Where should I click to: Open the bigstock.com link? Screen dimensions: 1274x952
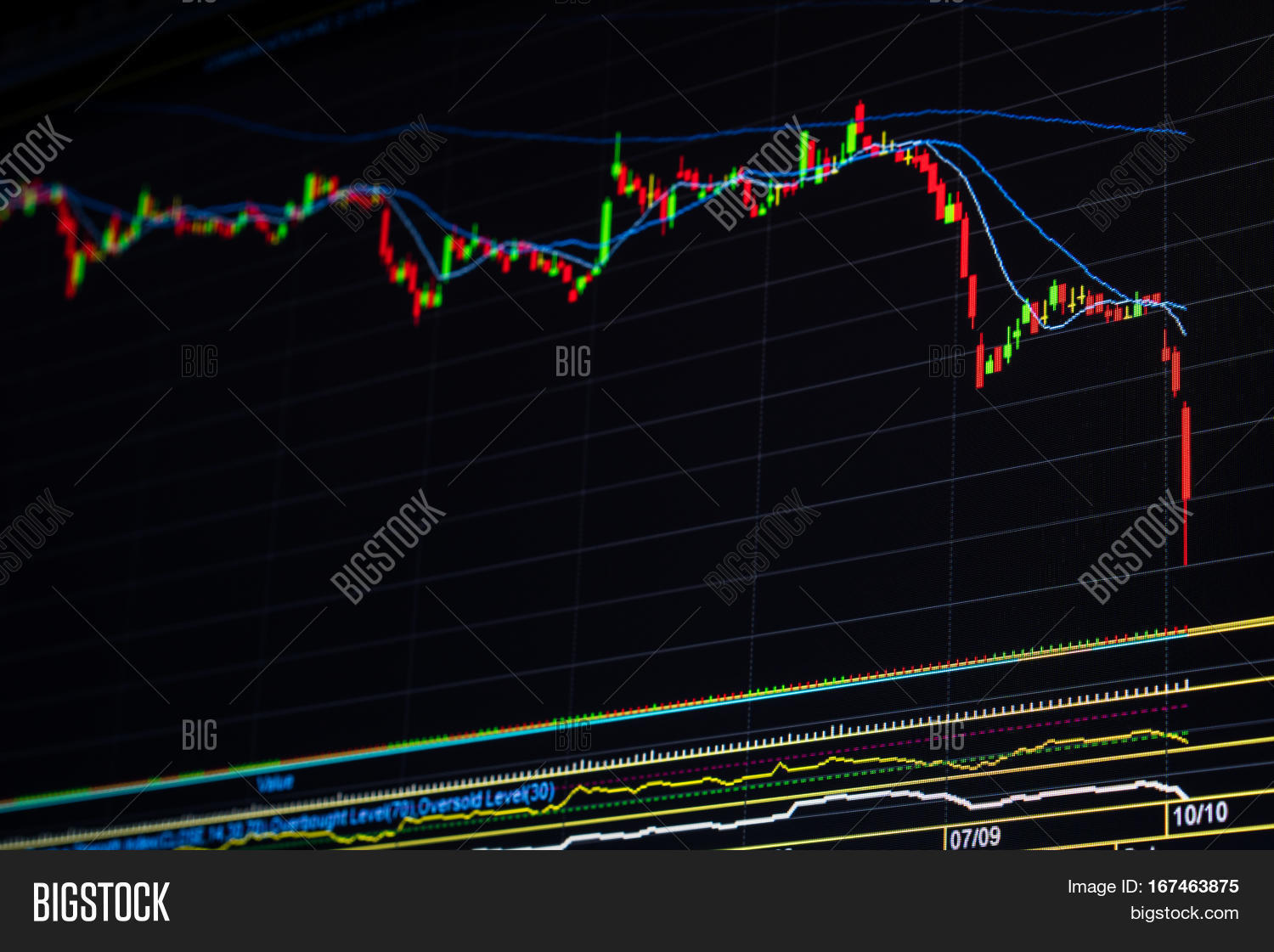click(1184, 914)
